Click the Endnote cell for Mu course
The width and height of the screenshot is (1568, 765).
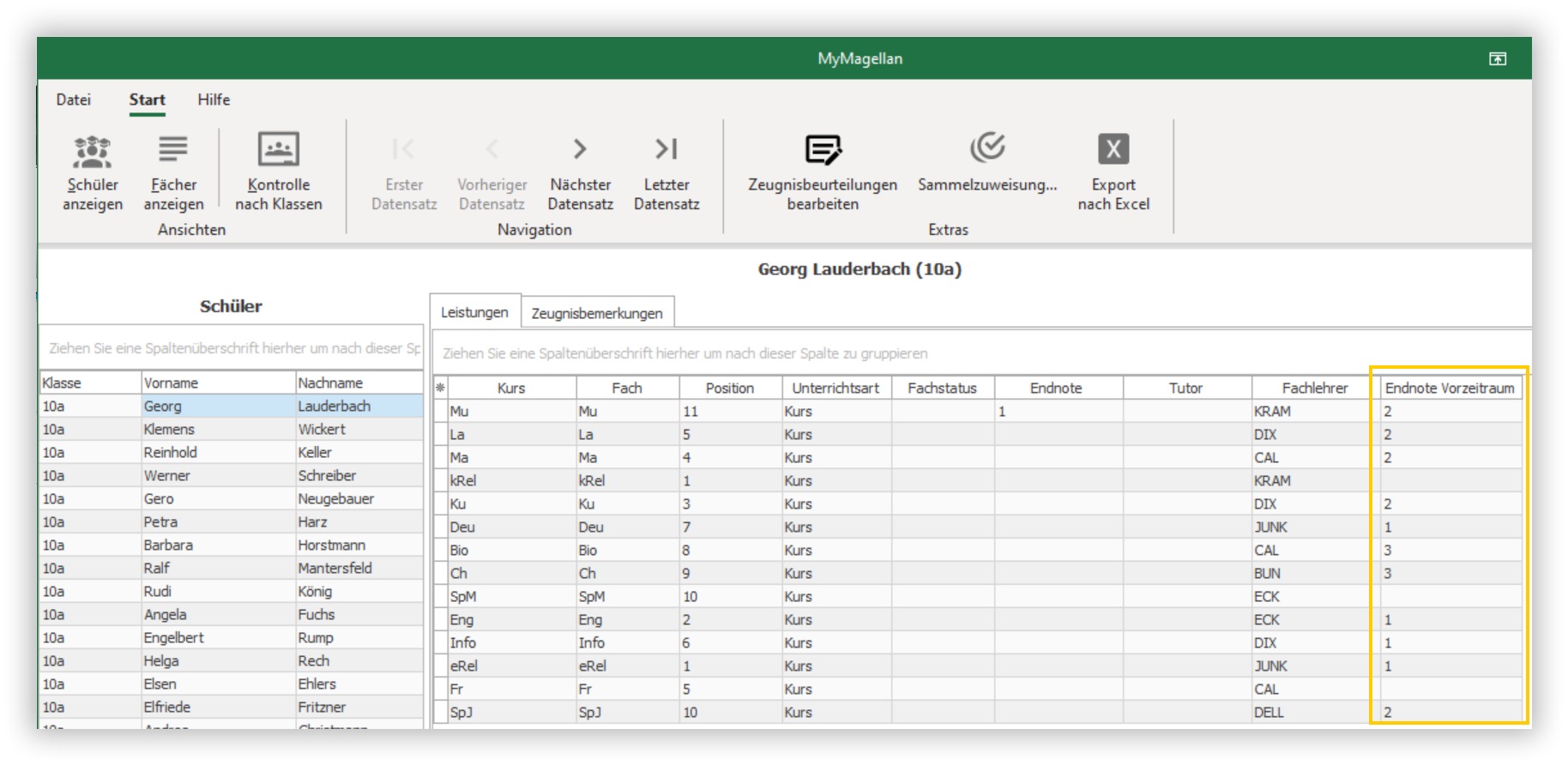click(1058, 411)
